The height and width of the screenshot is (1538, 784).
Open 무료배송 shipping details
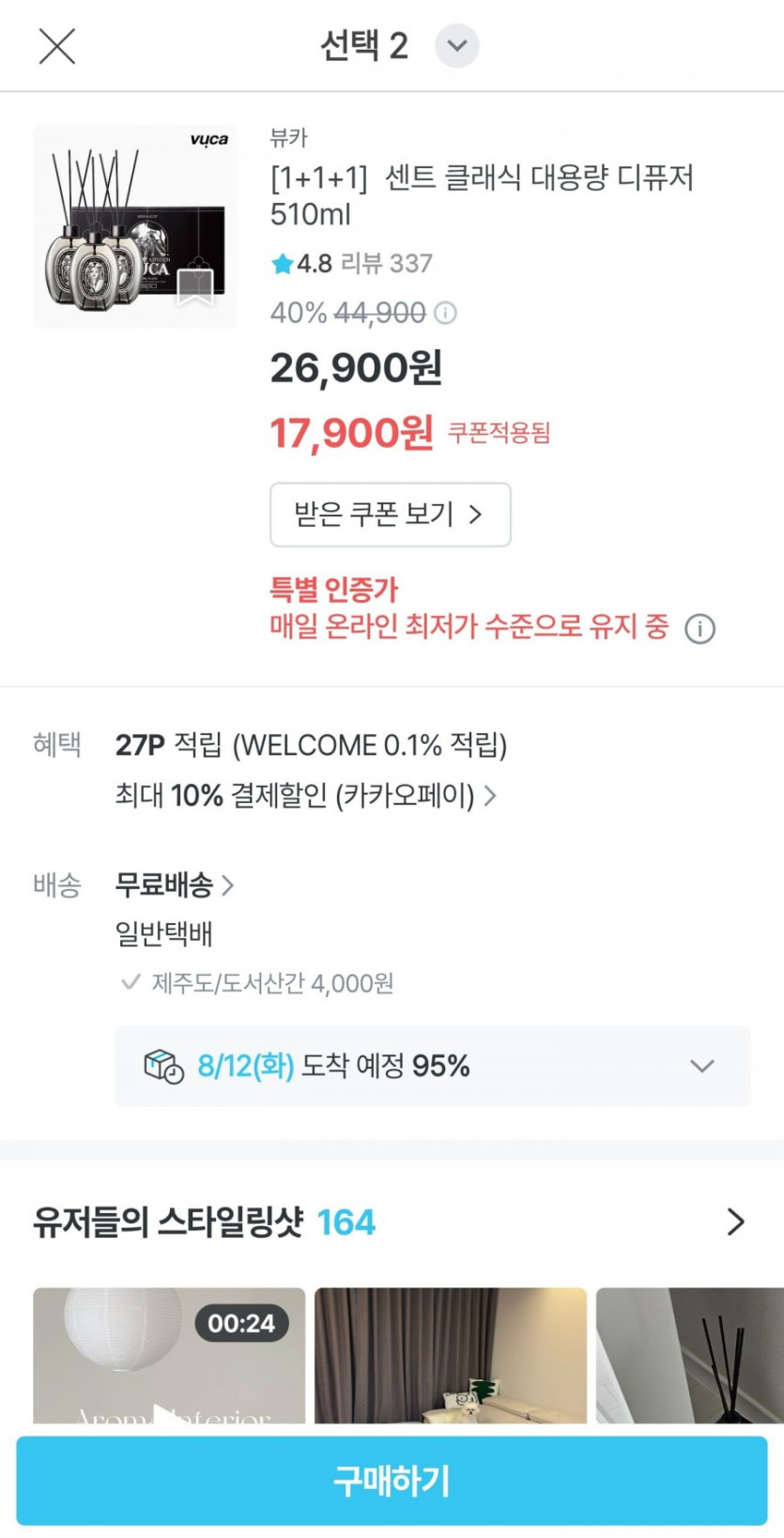[174, 884]
